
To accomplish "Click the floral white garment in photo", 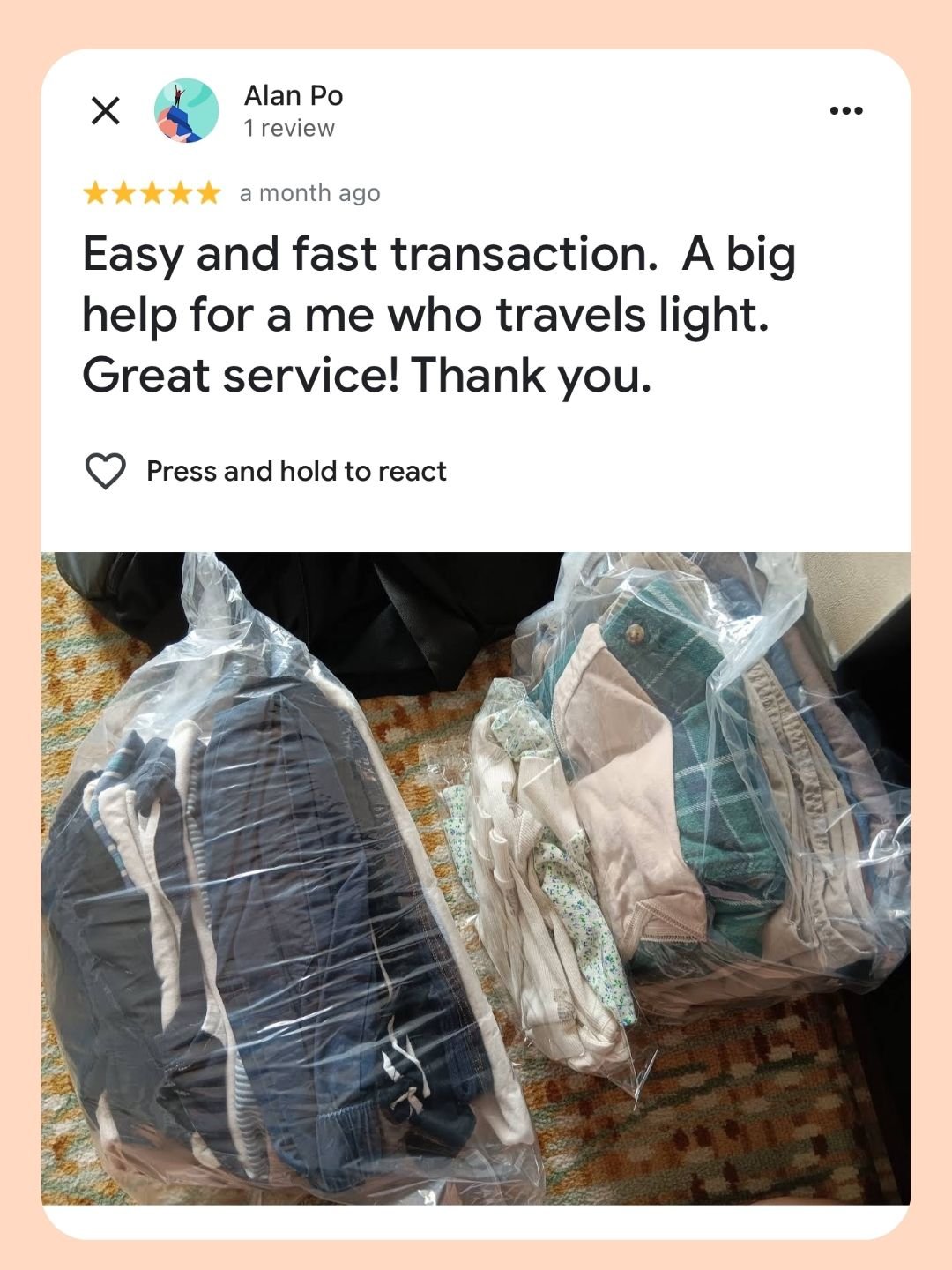I will [x=547, y=882].
